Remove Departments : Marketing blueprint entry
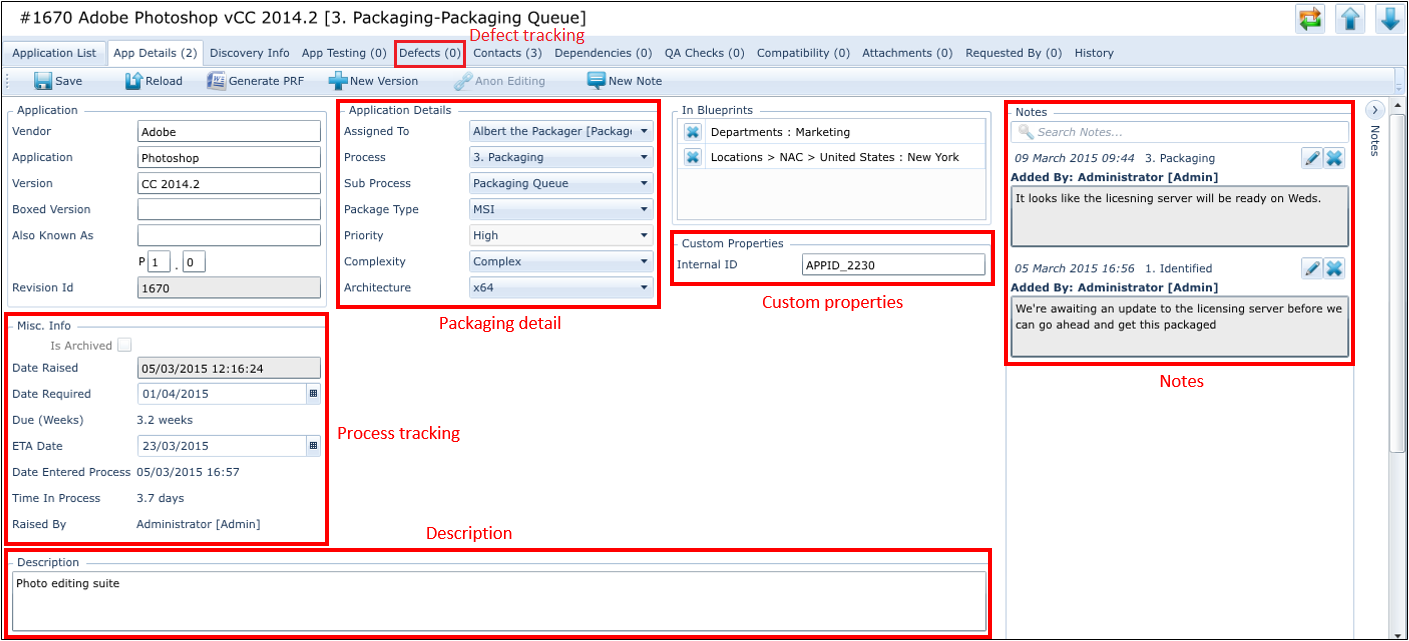1409x641 pixels. tap(692, 132)
